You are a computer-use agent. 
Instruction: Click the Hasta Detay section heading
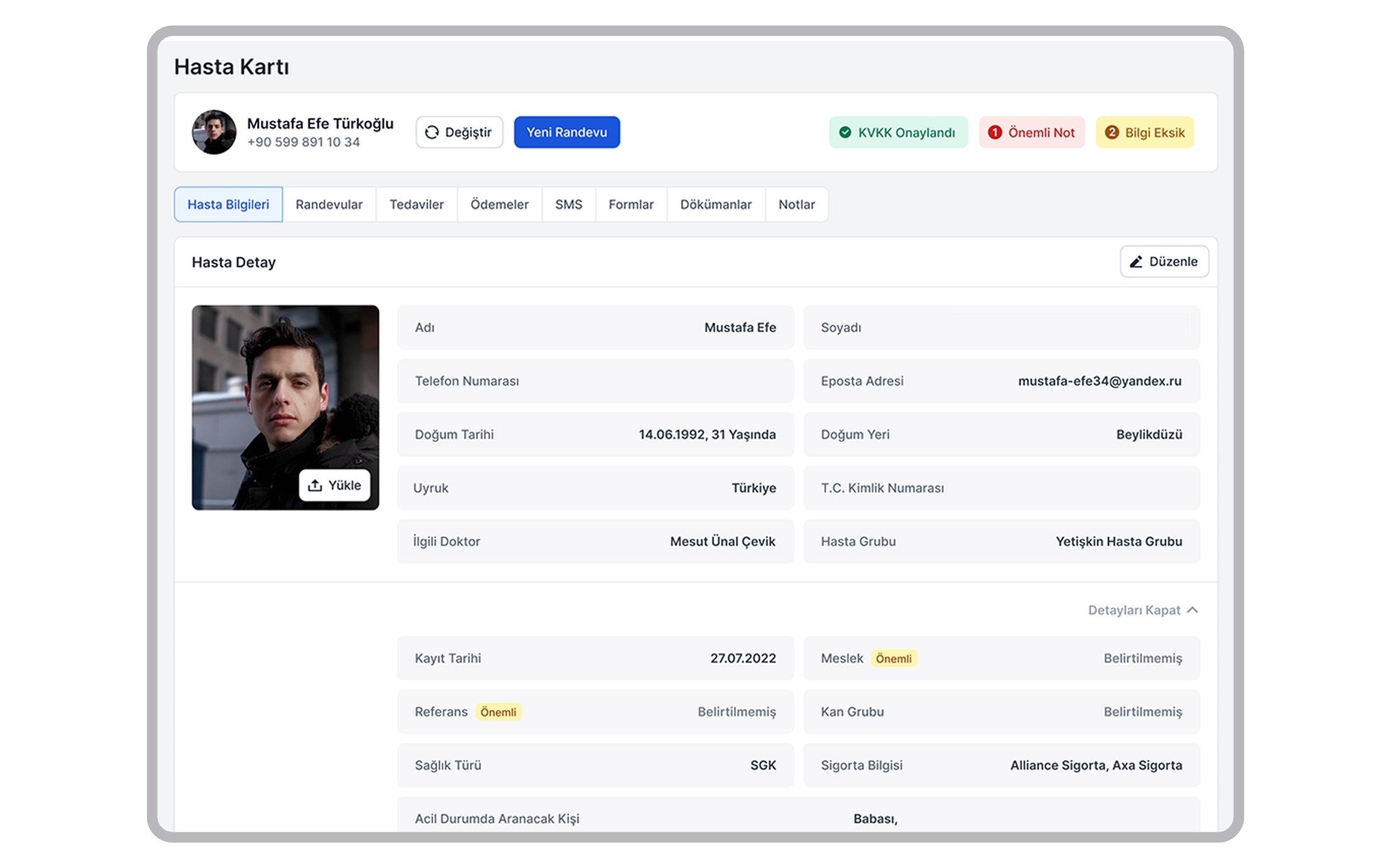coord(234,262)
